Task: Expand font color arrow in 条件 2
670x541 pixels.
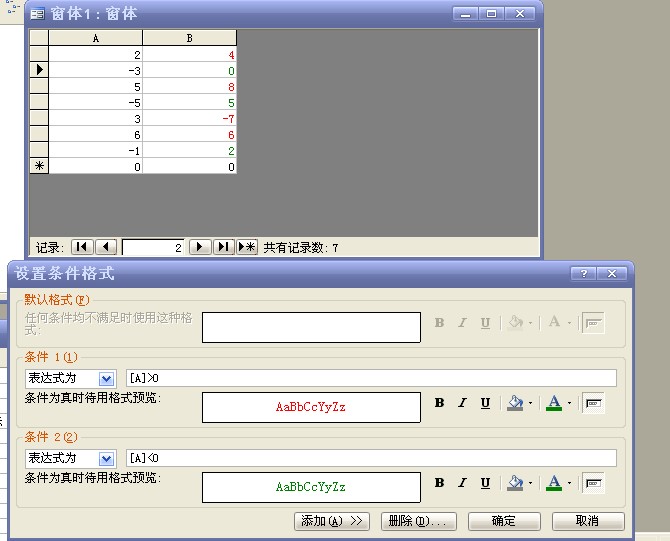Action: coord(570,483)
